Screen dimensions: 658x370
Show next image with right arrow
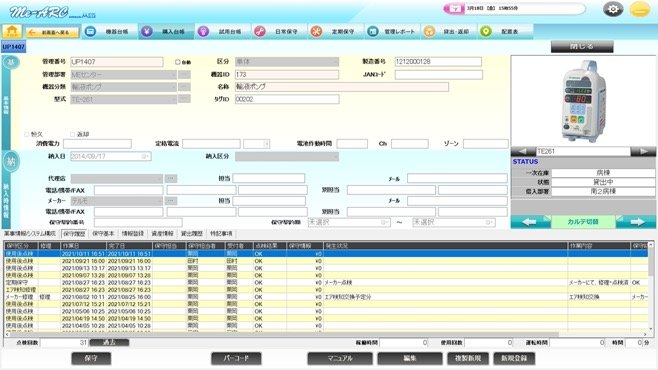(643, 151)
